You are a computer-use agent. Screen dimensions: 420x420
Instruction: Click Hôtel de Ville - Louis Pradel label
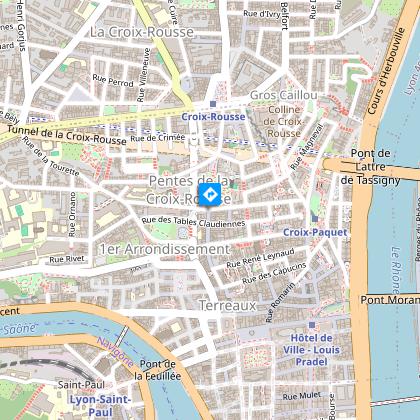tap(311, 350)
